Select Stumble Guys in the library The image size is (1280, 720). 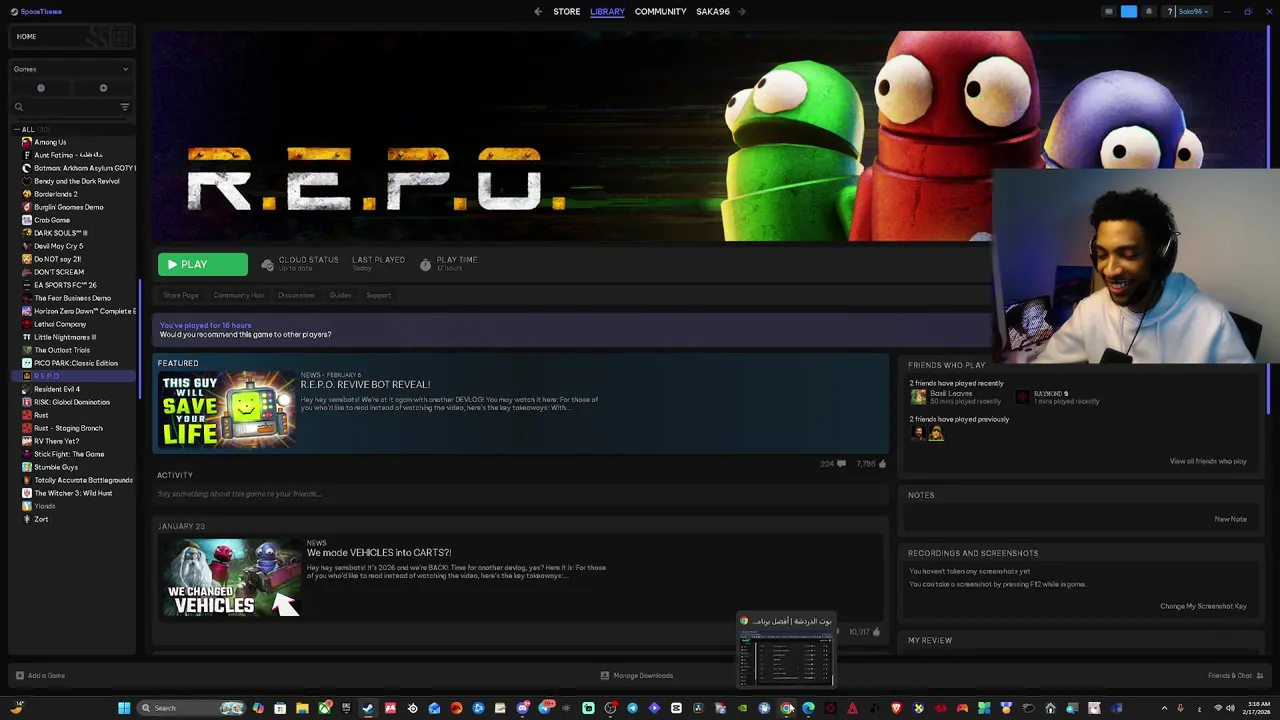click(x=56, y=467)
